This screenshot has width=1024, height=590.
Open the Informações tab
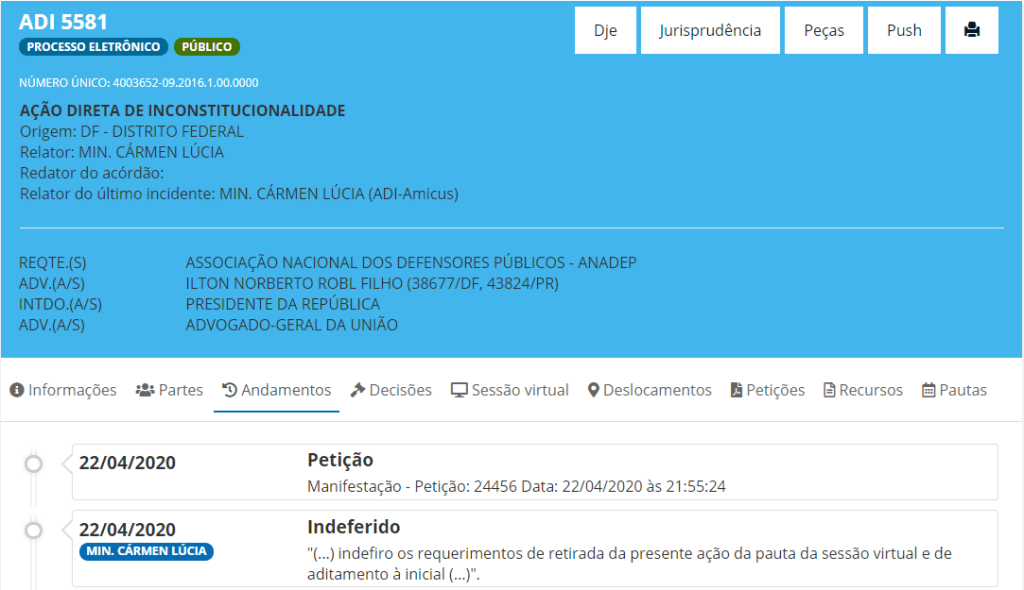[63, 390]
